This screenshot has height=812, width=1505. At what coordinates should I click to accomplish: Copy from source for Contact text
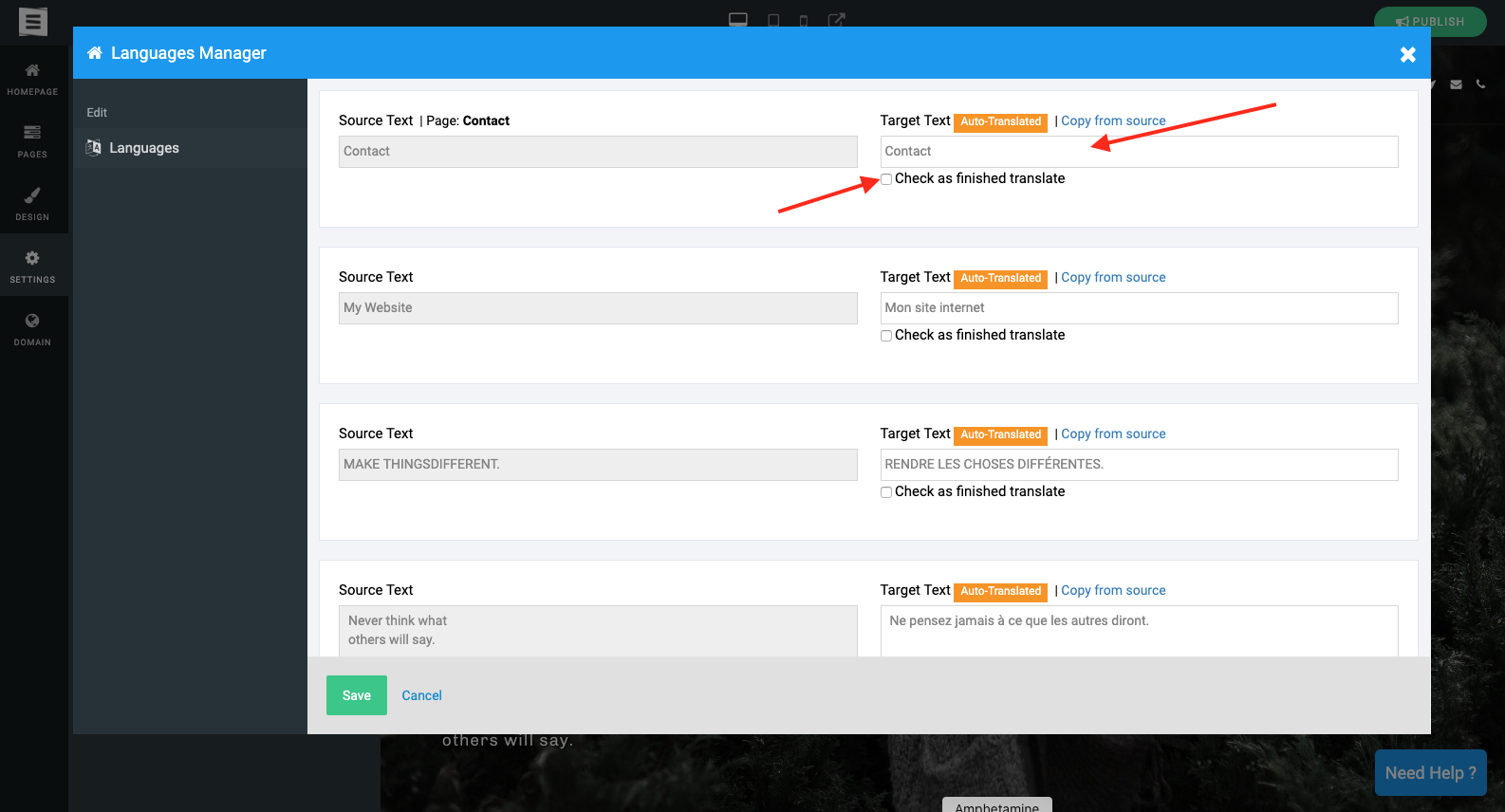point(1113,120)
